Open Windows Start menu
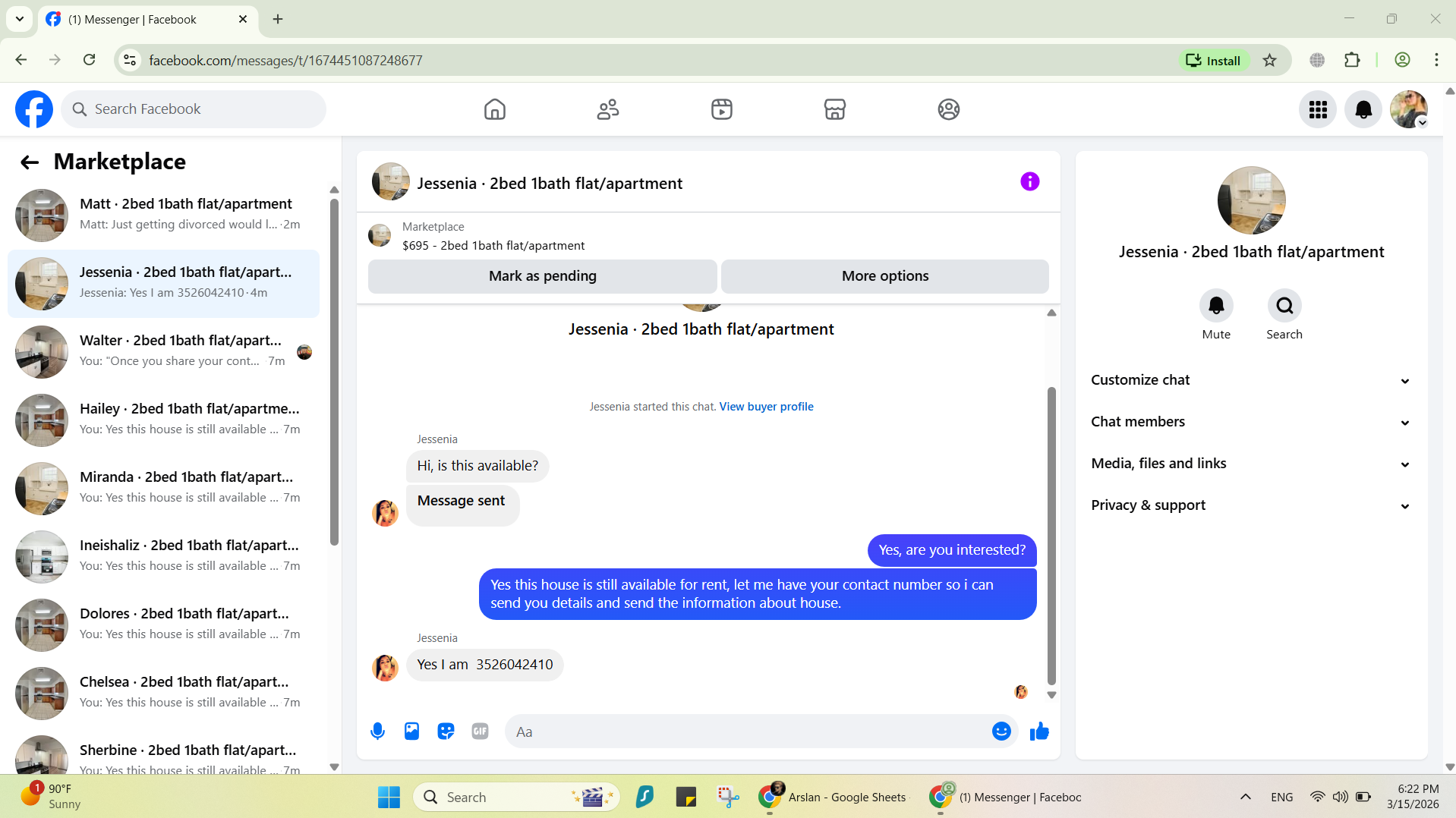 pos(389,797)
